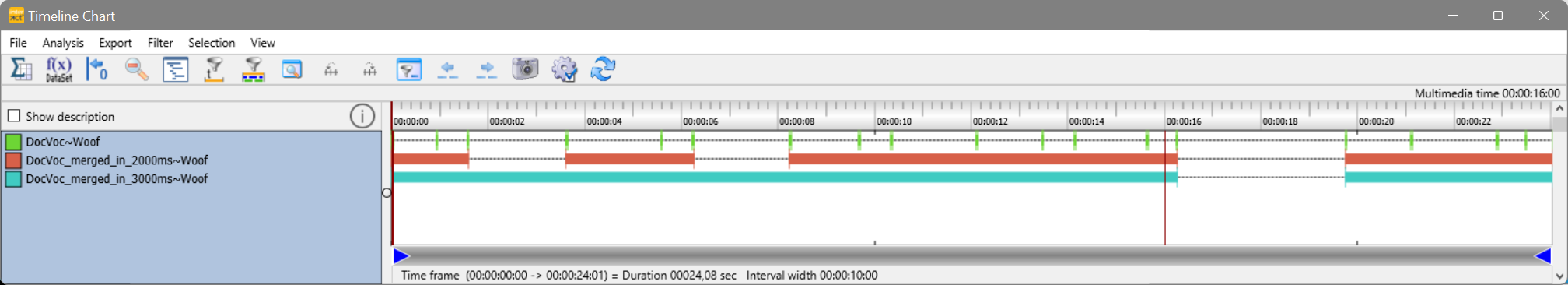Click the first small interval arrow icon
This screenshot has width=1568, height=285.
[x=331, y=70]
